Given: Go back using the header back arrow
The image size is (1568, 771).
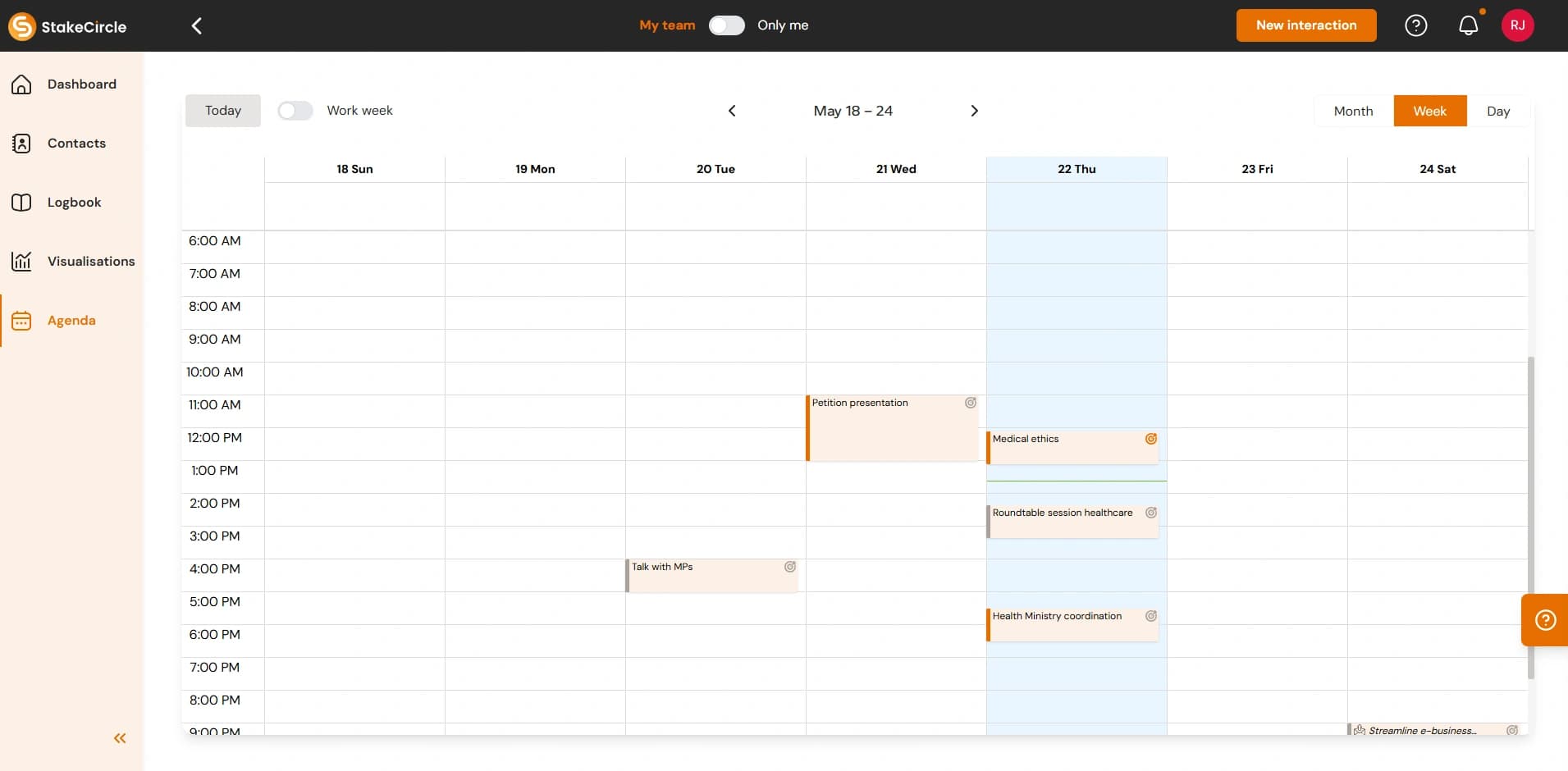Looking at the screenshot, I should [197, 25].
